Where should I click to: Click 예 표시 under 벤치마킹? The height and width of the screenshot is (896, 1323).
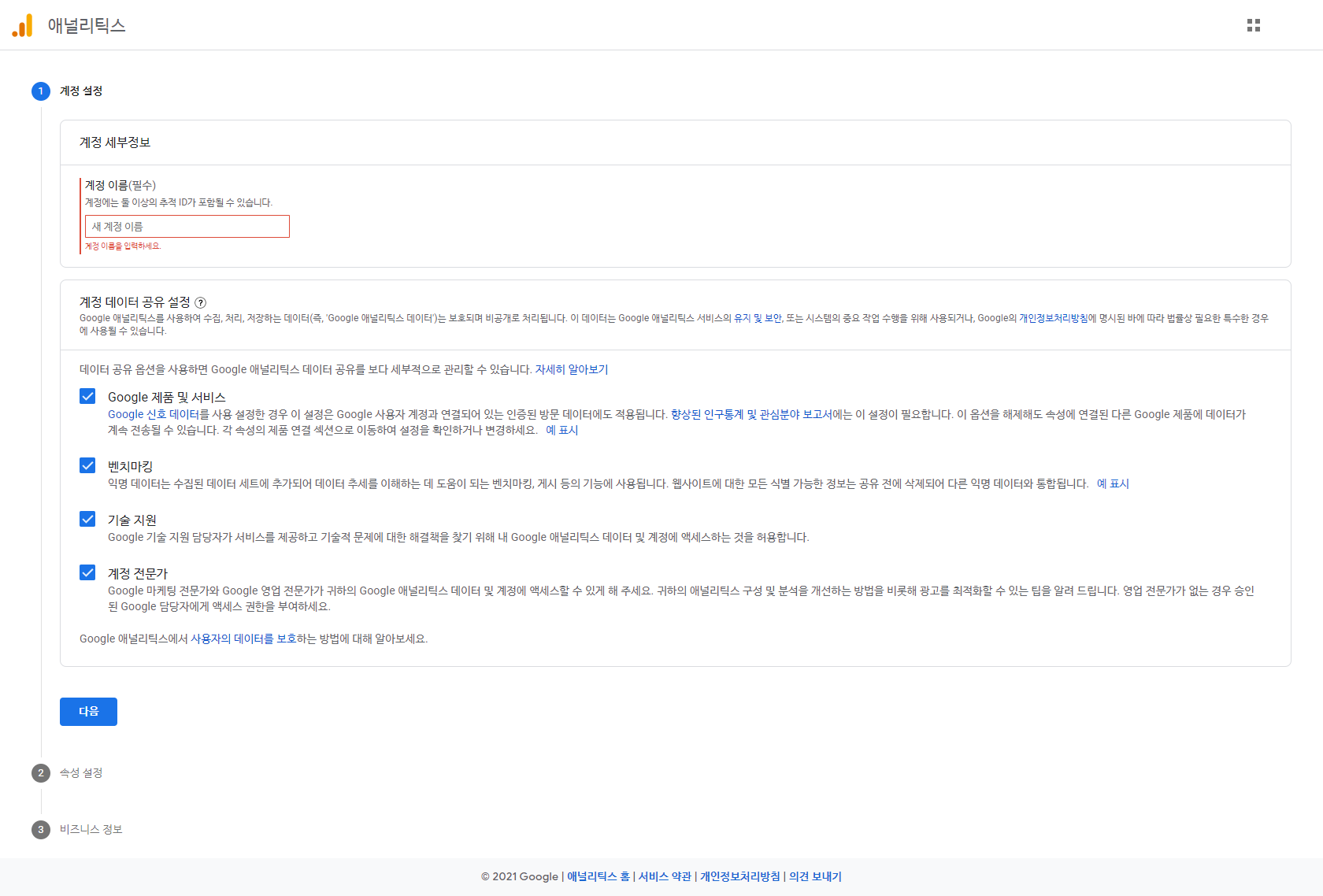(x=1113, y=483)
